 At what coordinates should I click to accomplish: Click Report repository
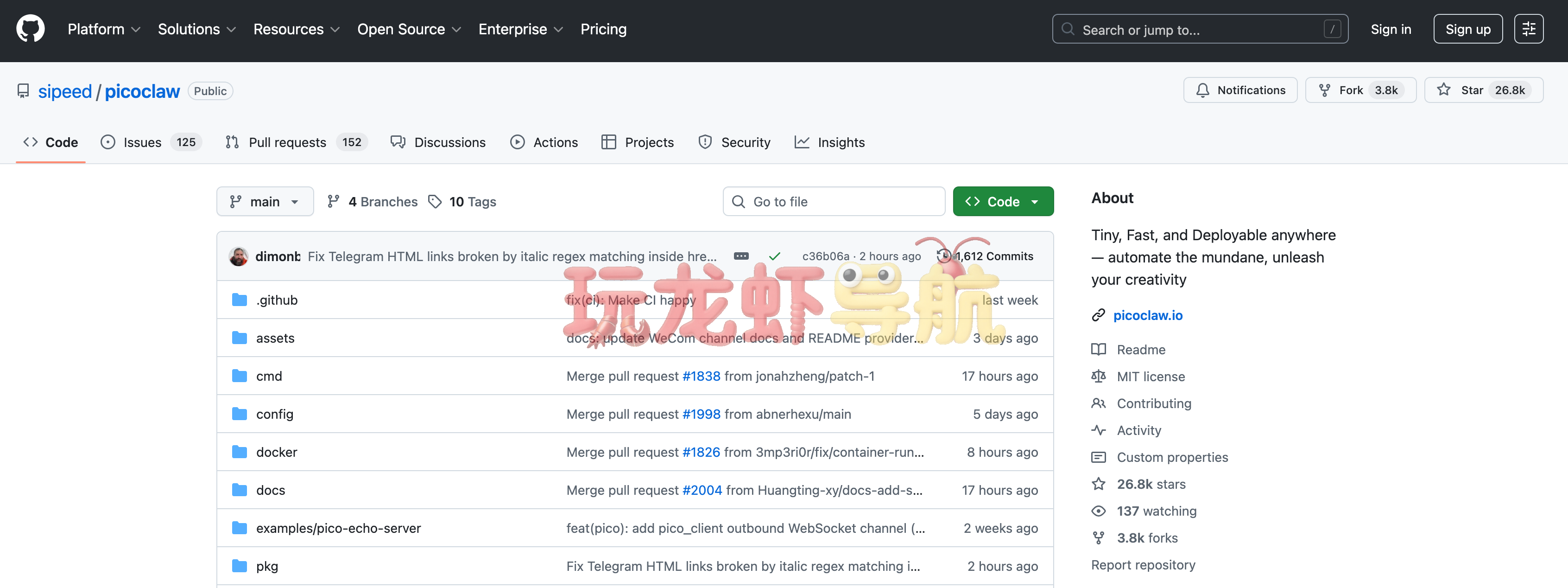click(x=1143, y=565)
